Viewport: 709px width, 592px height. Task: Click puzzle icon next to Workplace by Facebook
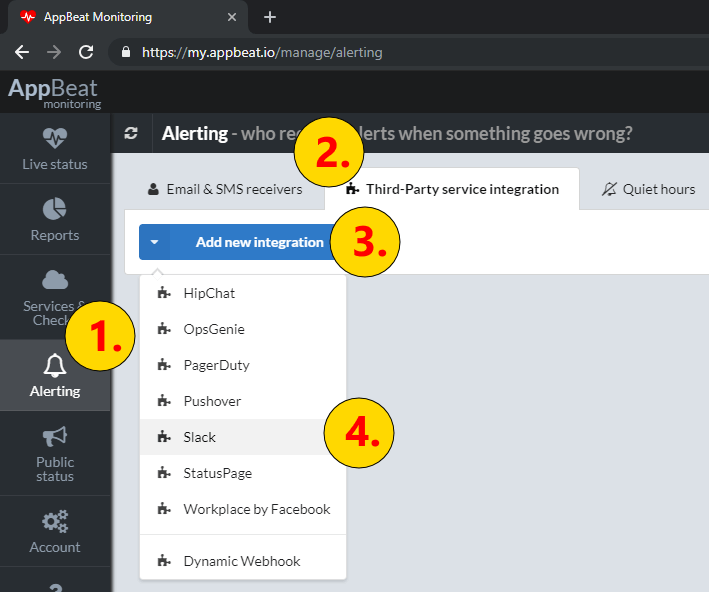164,509
